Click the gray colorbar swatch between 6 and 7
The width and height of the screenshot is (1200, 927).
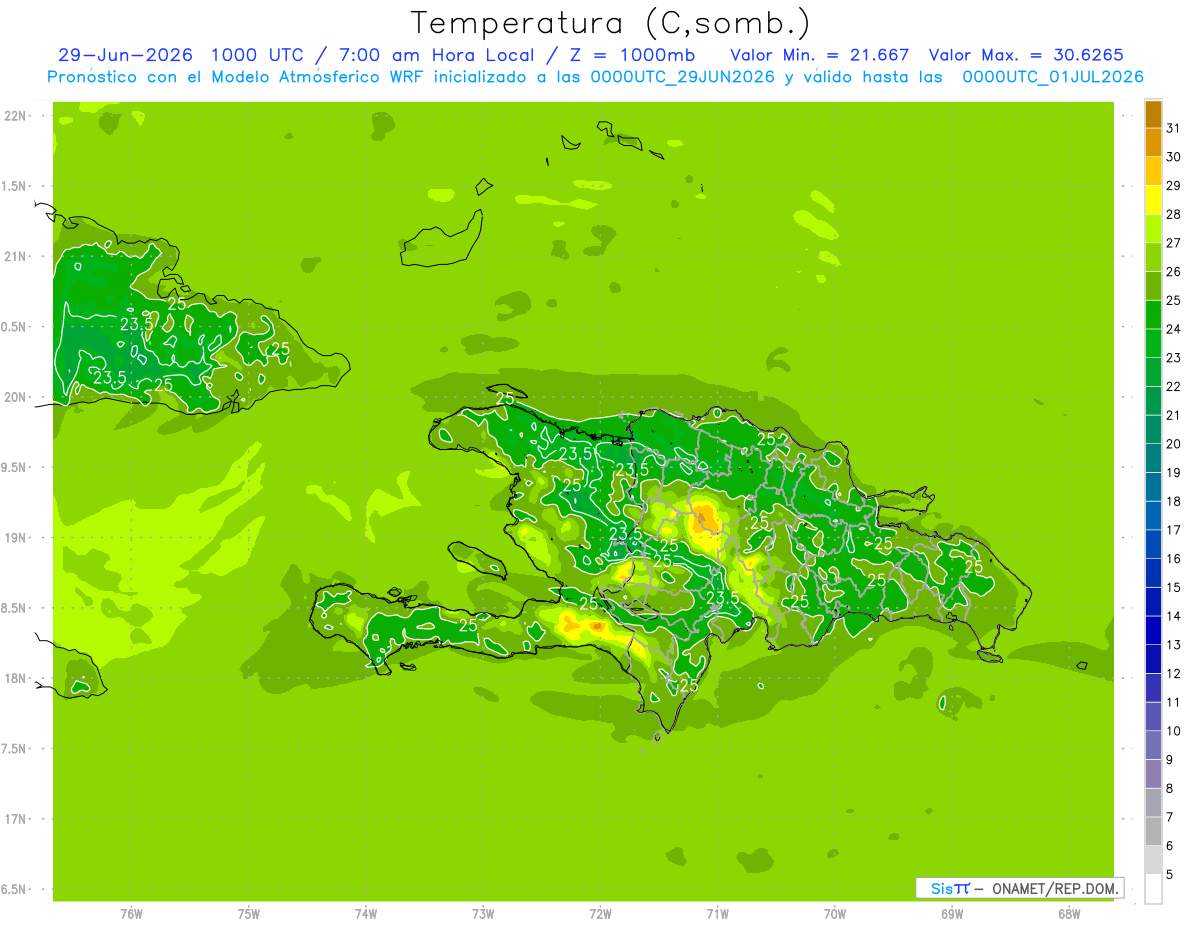[x=1153, y=832]
